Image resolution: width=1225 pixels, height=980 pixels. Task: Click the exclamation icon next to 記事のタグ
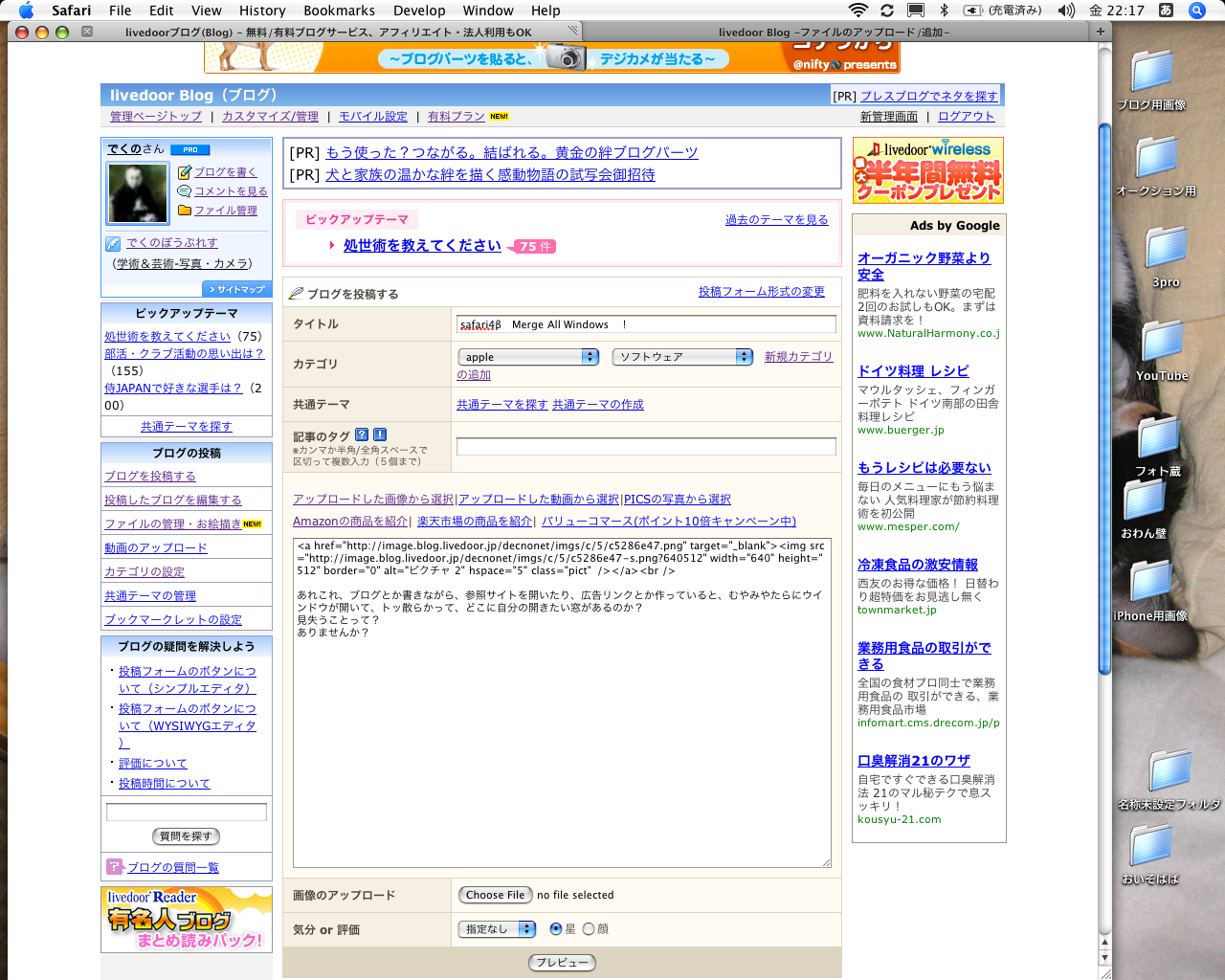click(x=380, y=434)
